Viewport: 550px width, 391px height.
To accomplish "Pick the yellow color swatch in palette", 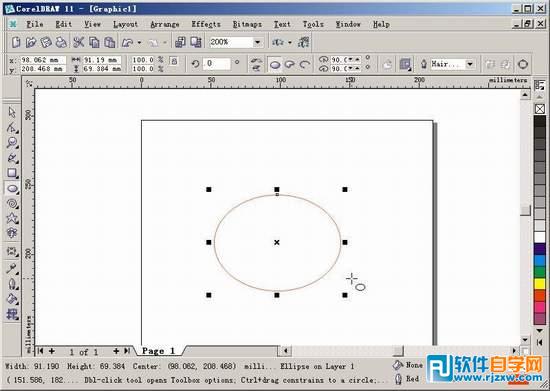I will (x=539, y=284).
